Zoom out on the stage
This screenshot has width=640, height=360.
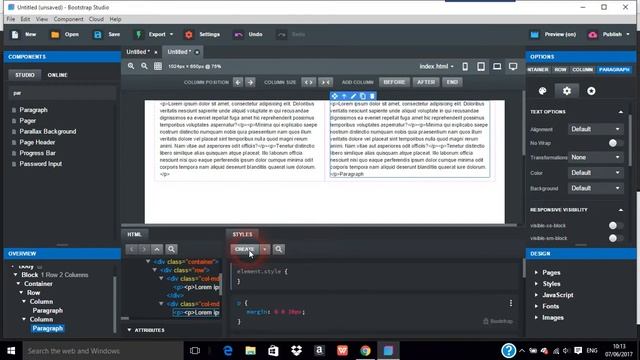tap(144, 66)
